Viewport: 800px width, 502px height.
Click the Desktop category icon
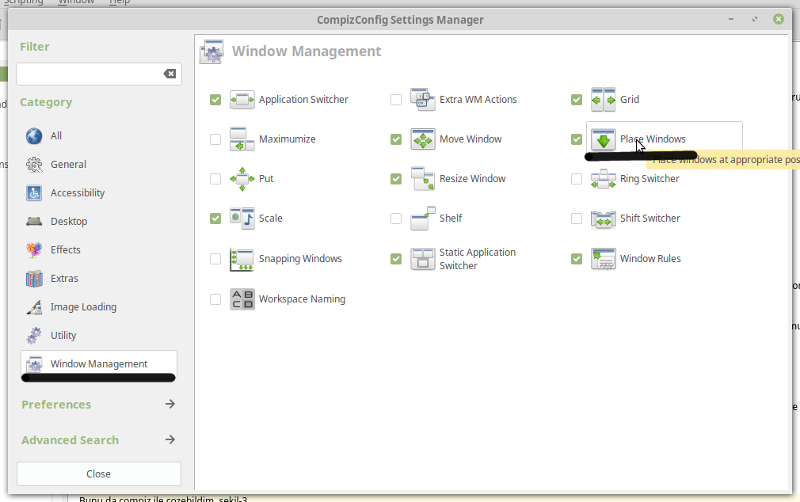34,221
